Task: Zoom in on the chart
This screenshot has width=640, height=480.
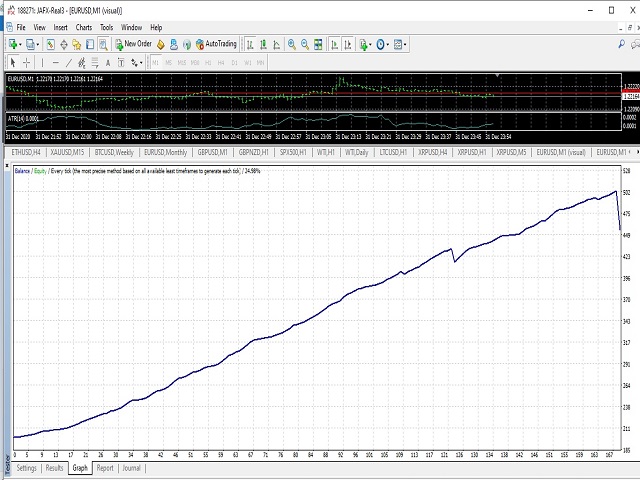Action: point(291,44)
